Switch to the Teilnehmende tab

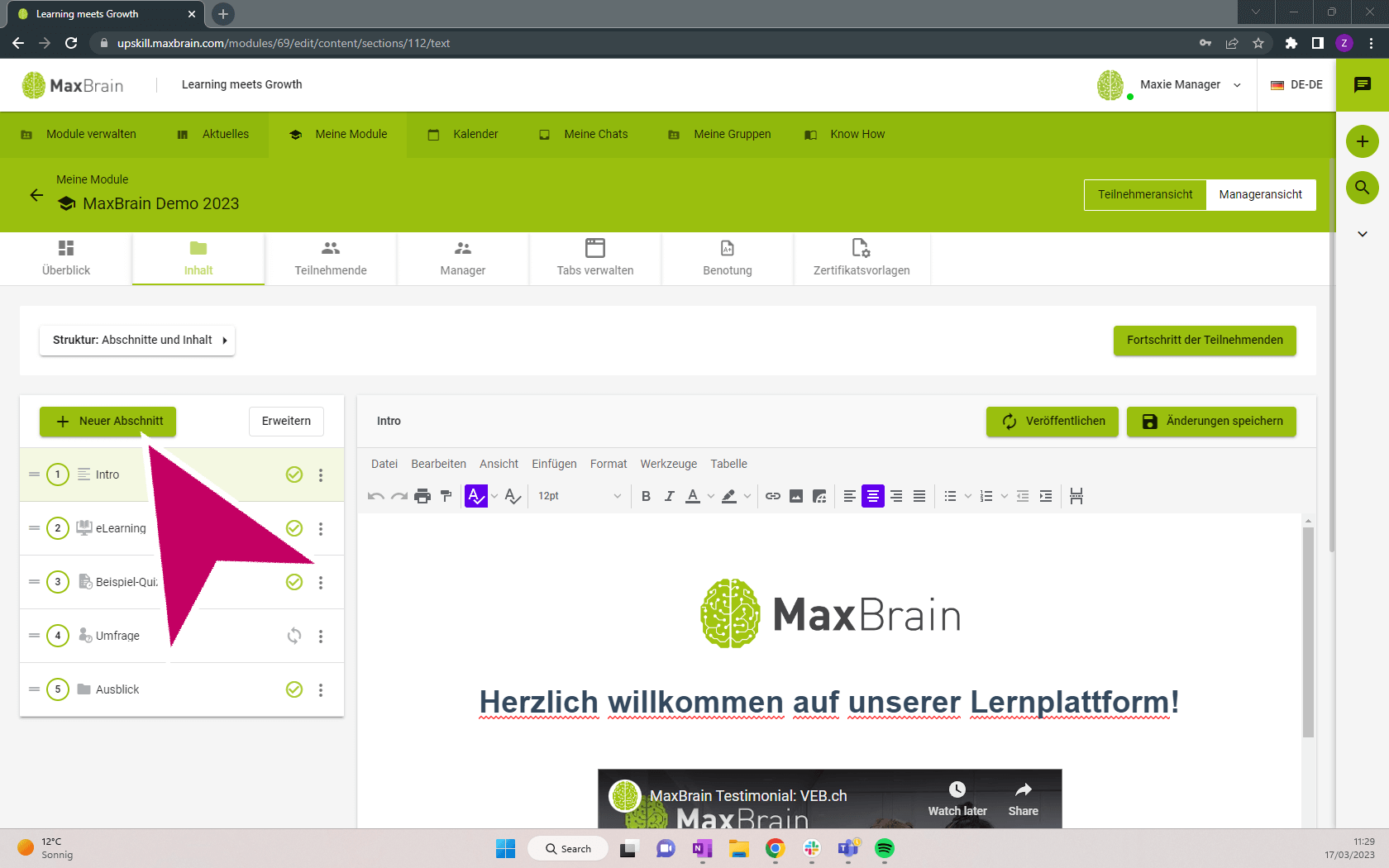click(x=331, y=259)
